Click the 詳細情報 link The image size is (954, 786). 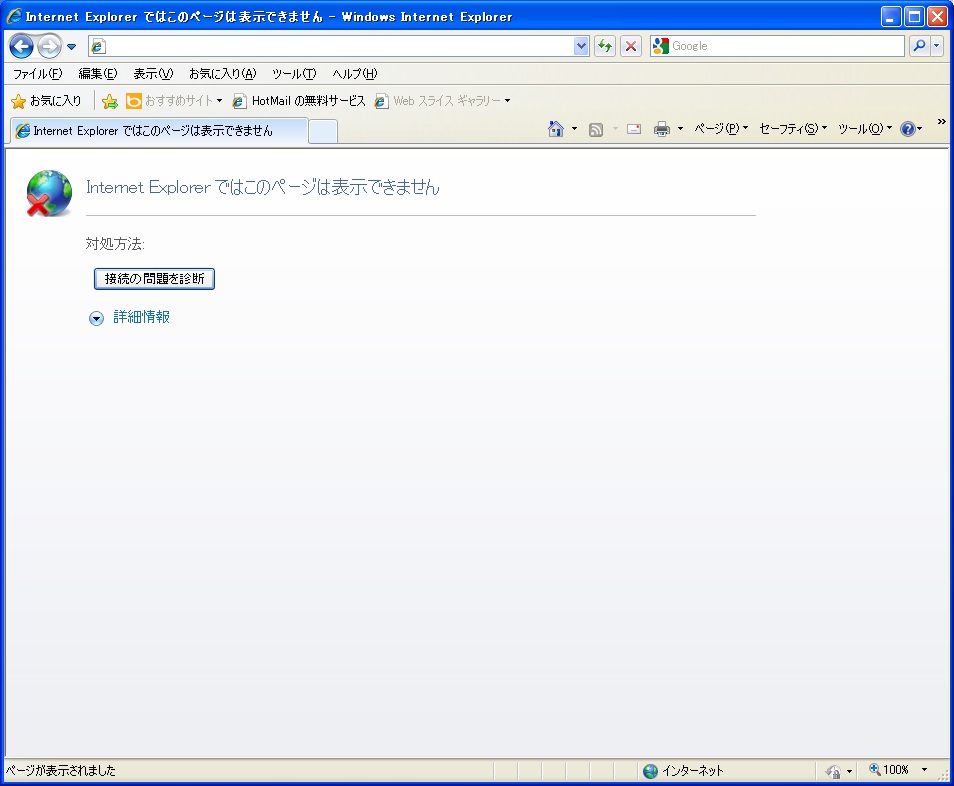[142, 317]
